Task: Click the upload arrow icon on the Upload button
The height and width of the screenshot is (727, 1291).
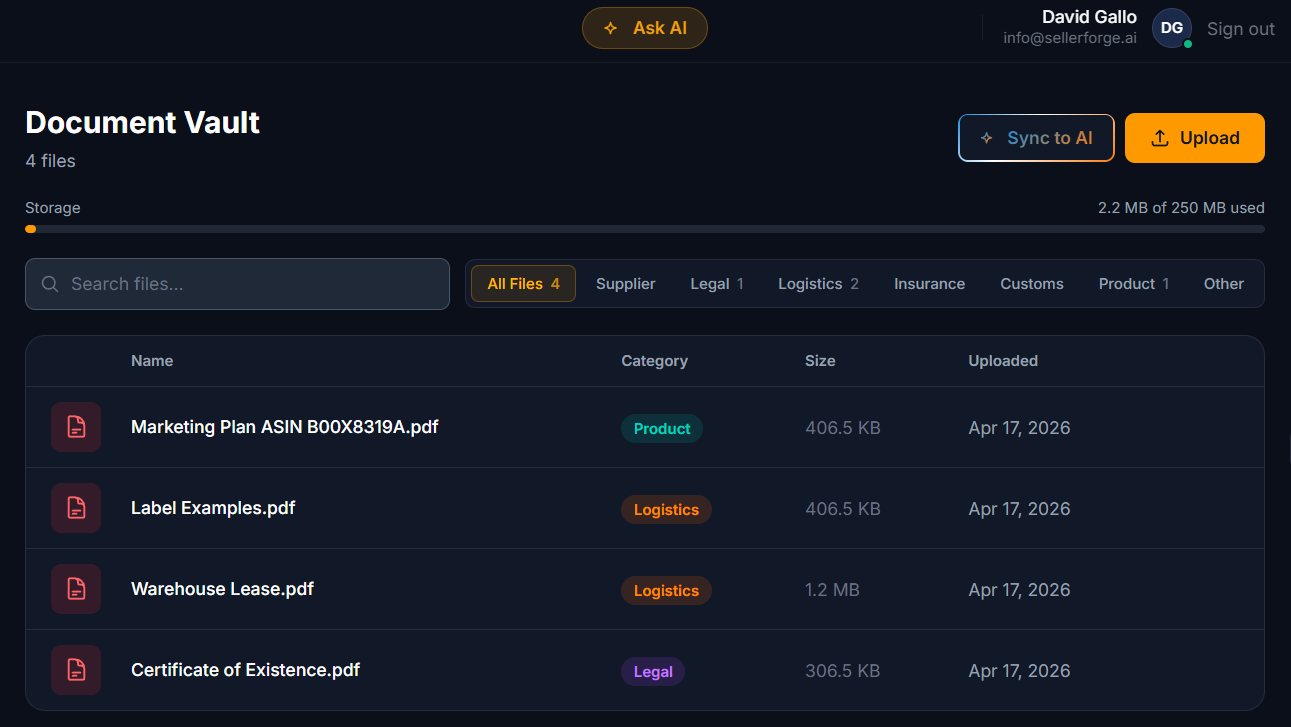Action: pyautogui.click(x=1159, y=137)
